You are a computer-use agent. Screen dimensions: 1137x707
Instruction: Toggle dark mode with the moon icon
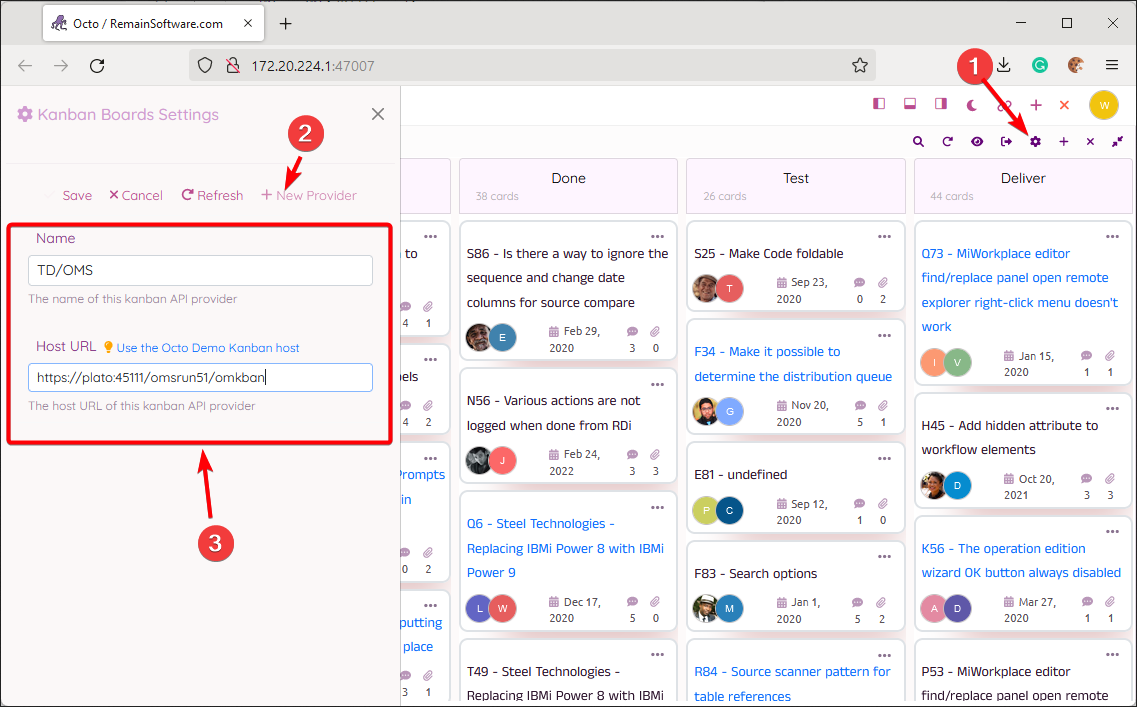(971, 104)
